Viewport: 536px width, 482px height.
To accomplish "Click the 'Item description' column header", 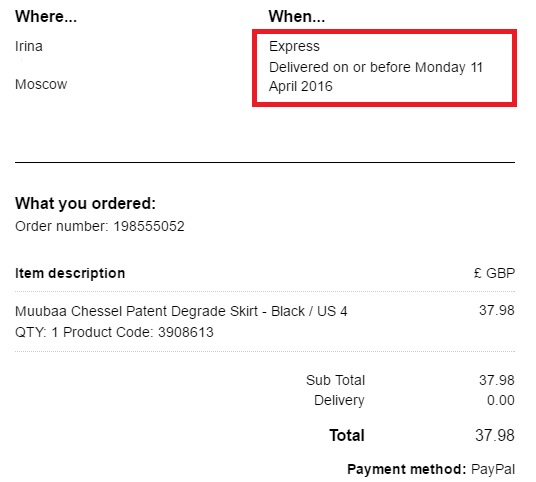I will (x=70, y=273).
